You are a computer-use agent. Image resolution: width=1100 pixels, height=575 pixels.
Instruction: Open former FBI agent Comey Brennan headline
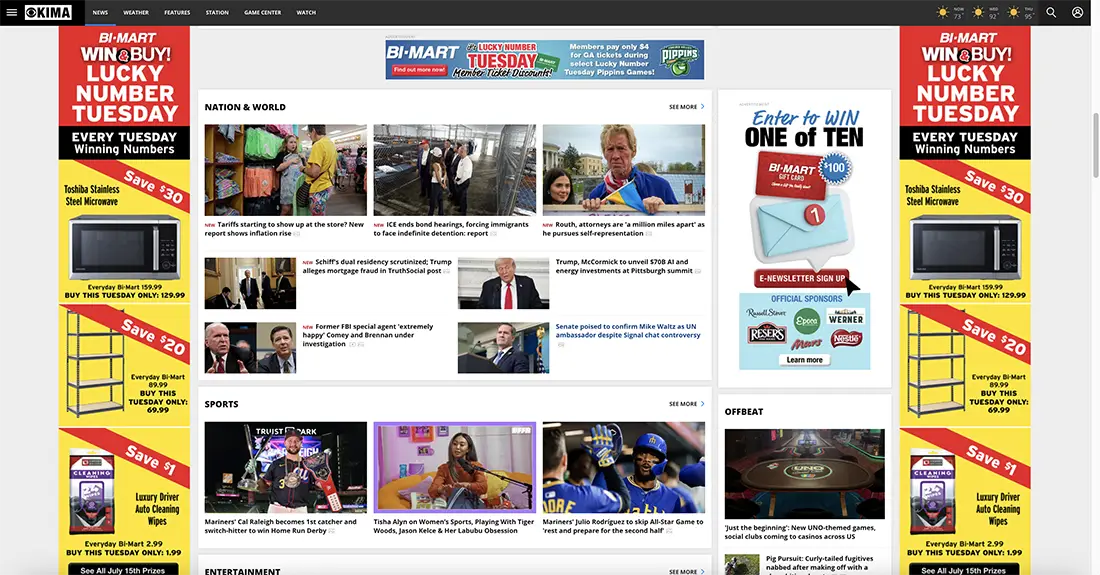[x=369, y=335]
